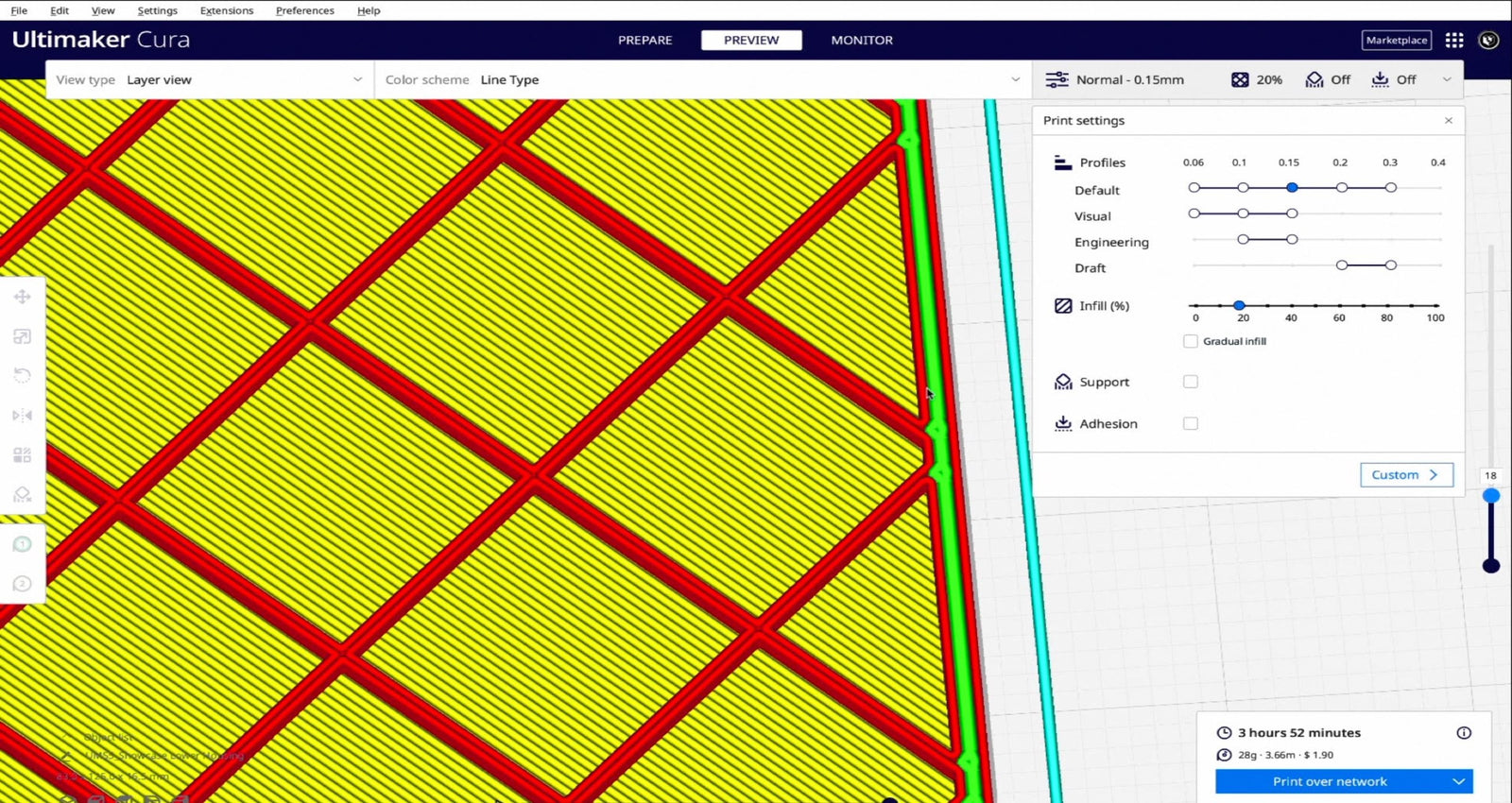Set Infill slider to 40 percent
1512x803 pixels.
click(x=1291, y=306)
